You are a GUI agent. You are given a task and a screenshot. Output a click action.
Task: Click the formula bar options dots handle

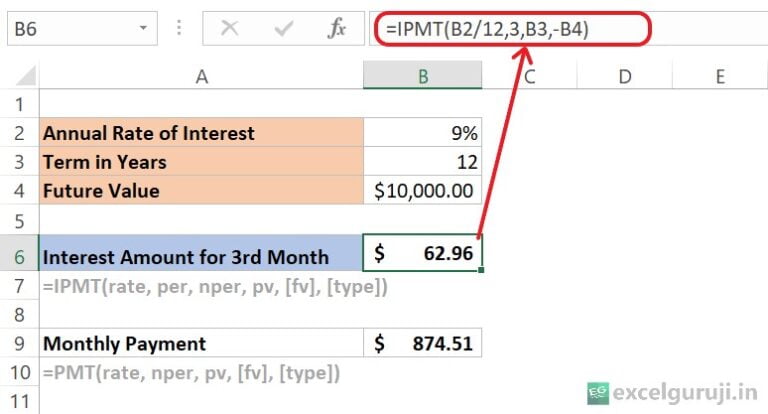(x=180, y=29)
